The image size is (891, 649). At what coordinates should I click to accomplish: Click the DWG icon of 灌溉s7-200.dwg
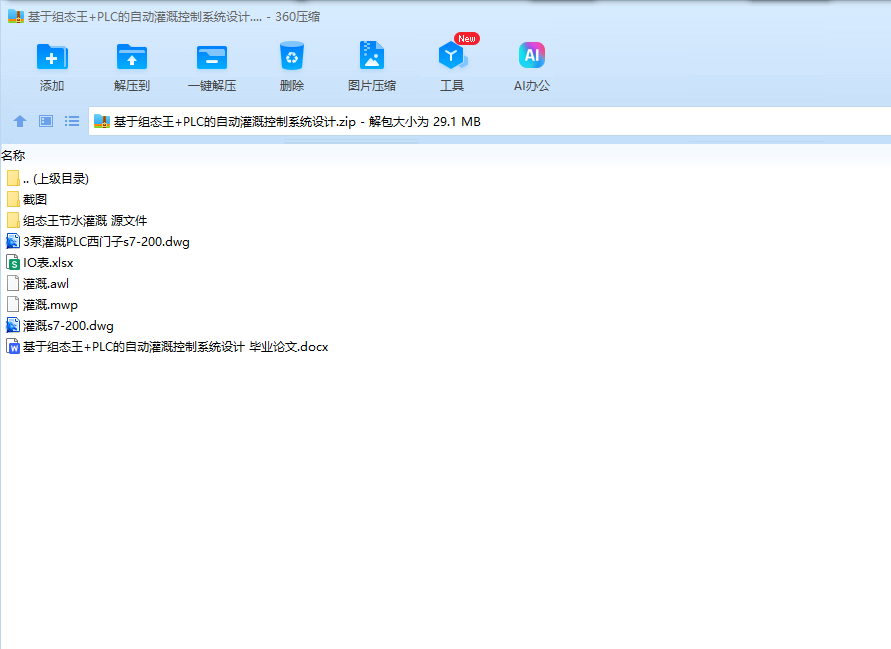tap(13, 326)
